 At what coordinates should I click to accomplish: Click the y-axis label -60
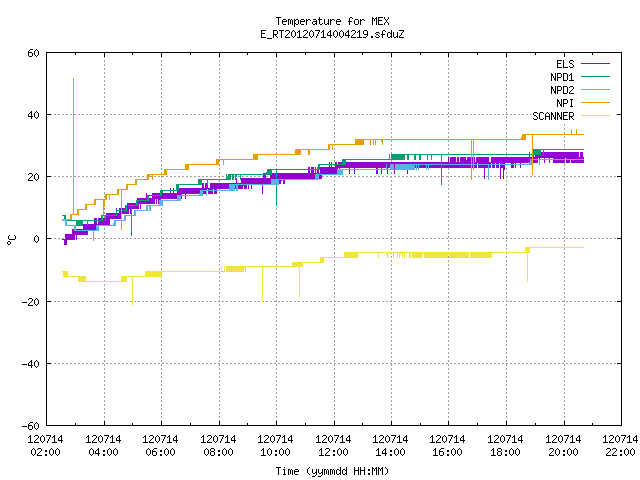coord(31,426)
